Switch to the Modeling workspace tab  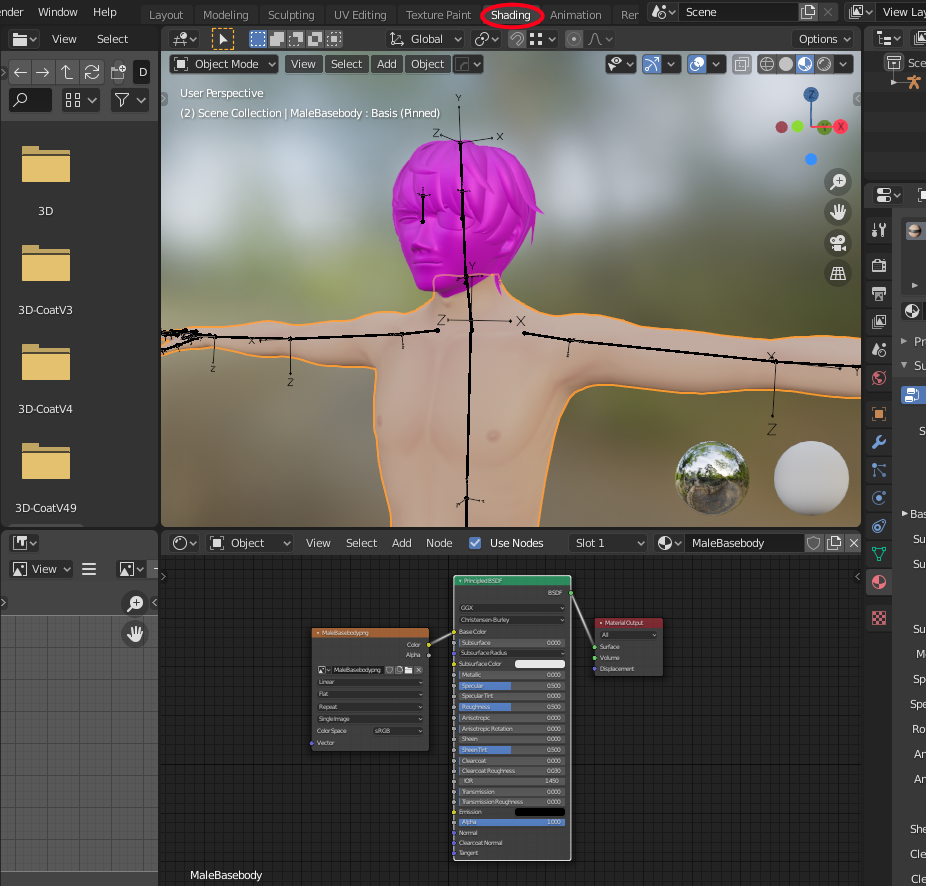[x=226, y=15]
